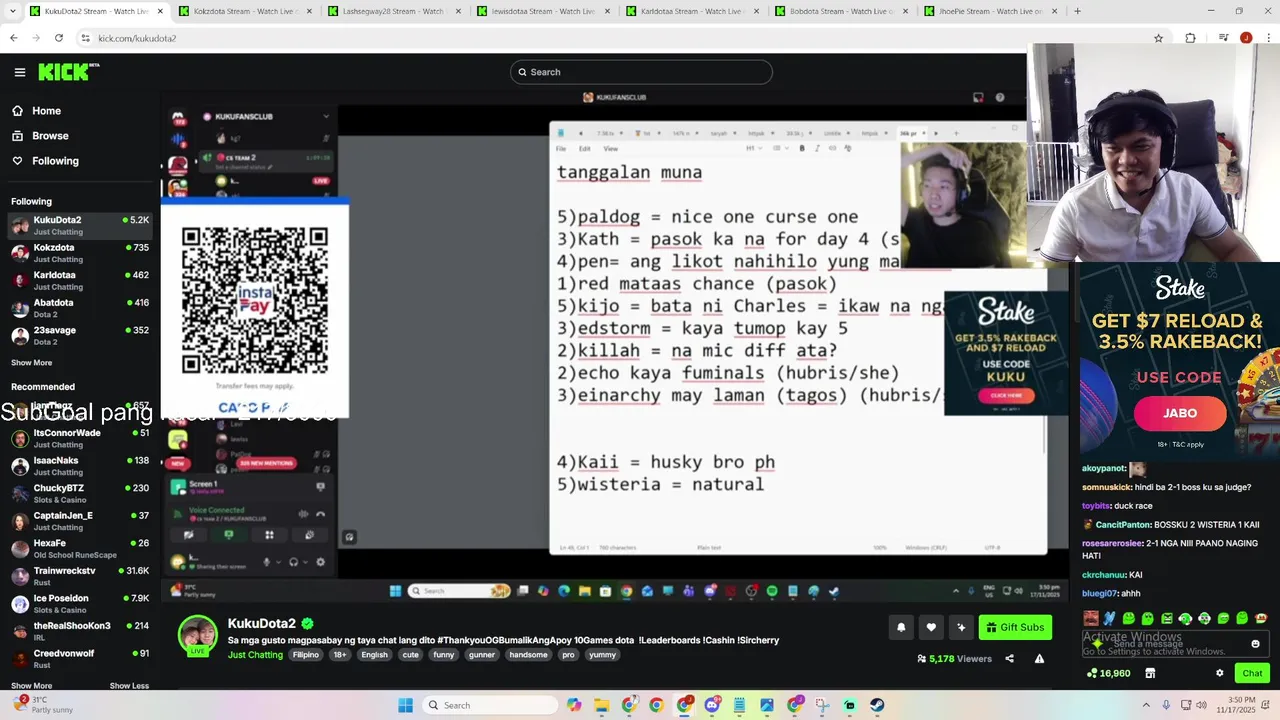Select the handsome tag
This screenshot has width=1280, height=720.
tap(528, 655)
